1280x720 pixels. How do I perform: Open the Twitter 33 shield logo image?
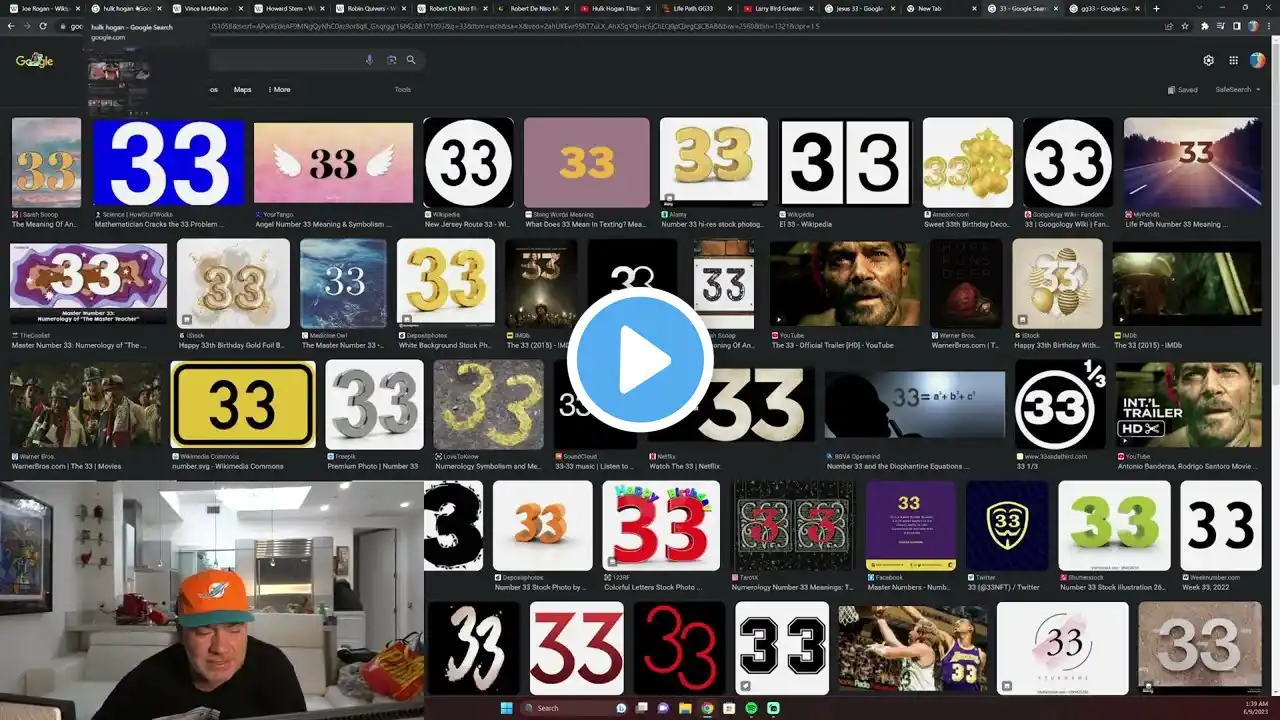(1007, 526)
